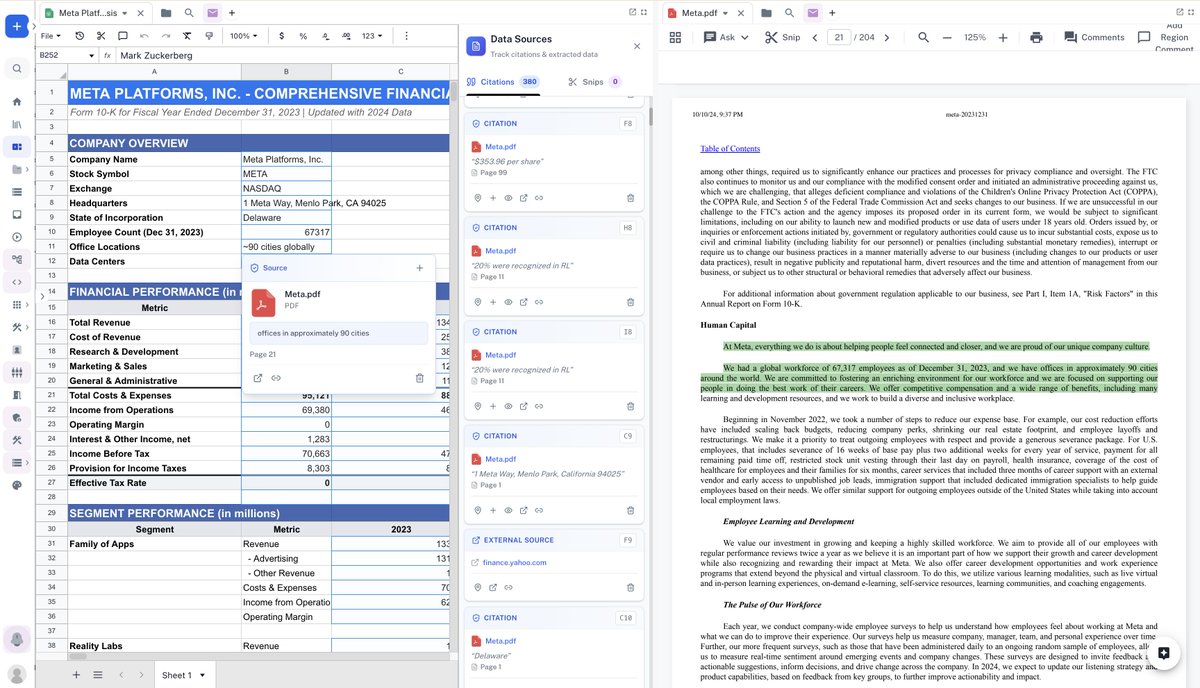Image resolution: width=1200 pixels, height=688 pixels.
Task: Toggle eye visibility on H8 citation card
Action: (x=508, y=302)
